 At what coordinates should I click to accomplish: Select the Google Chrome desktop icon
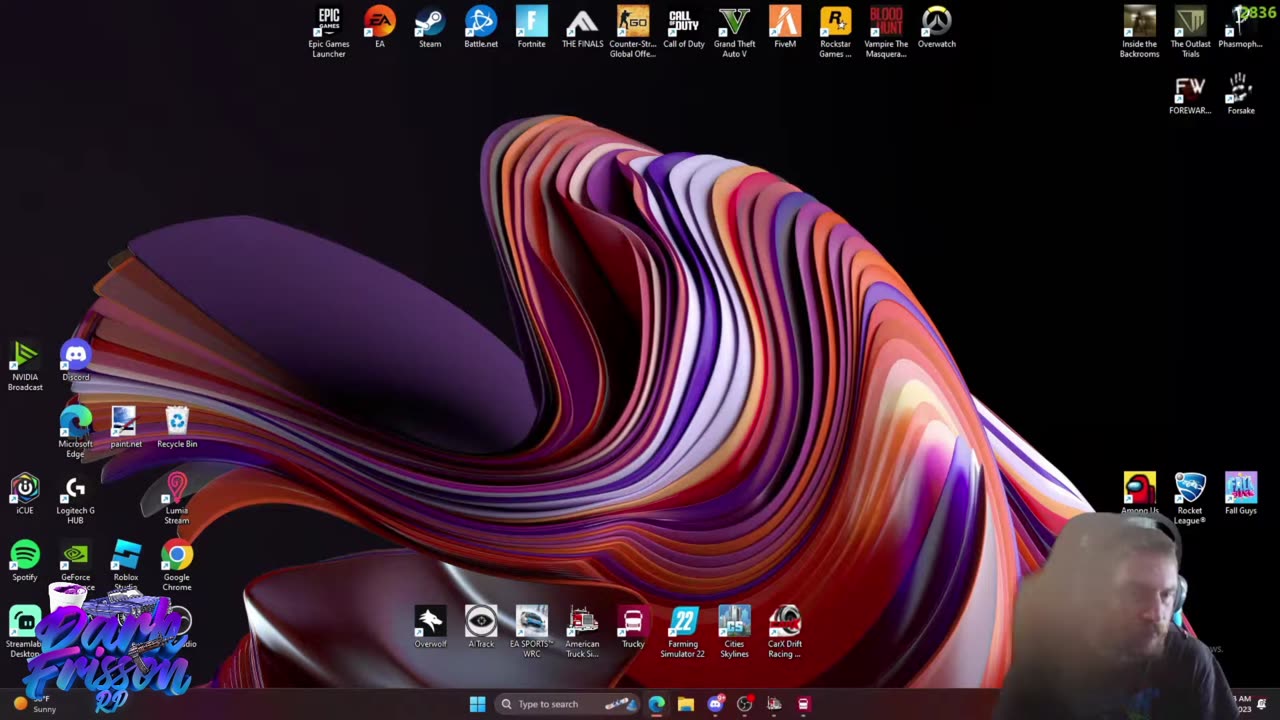[177, 566]
